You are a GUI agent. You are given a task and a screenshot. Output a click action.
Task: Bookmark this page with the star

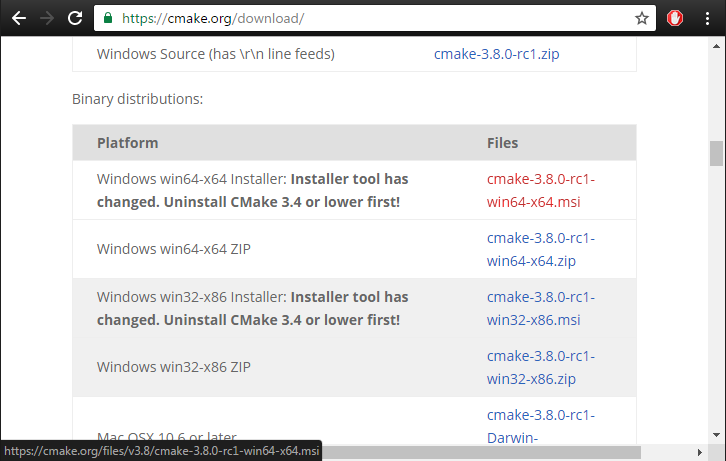(x=642, y=19)
